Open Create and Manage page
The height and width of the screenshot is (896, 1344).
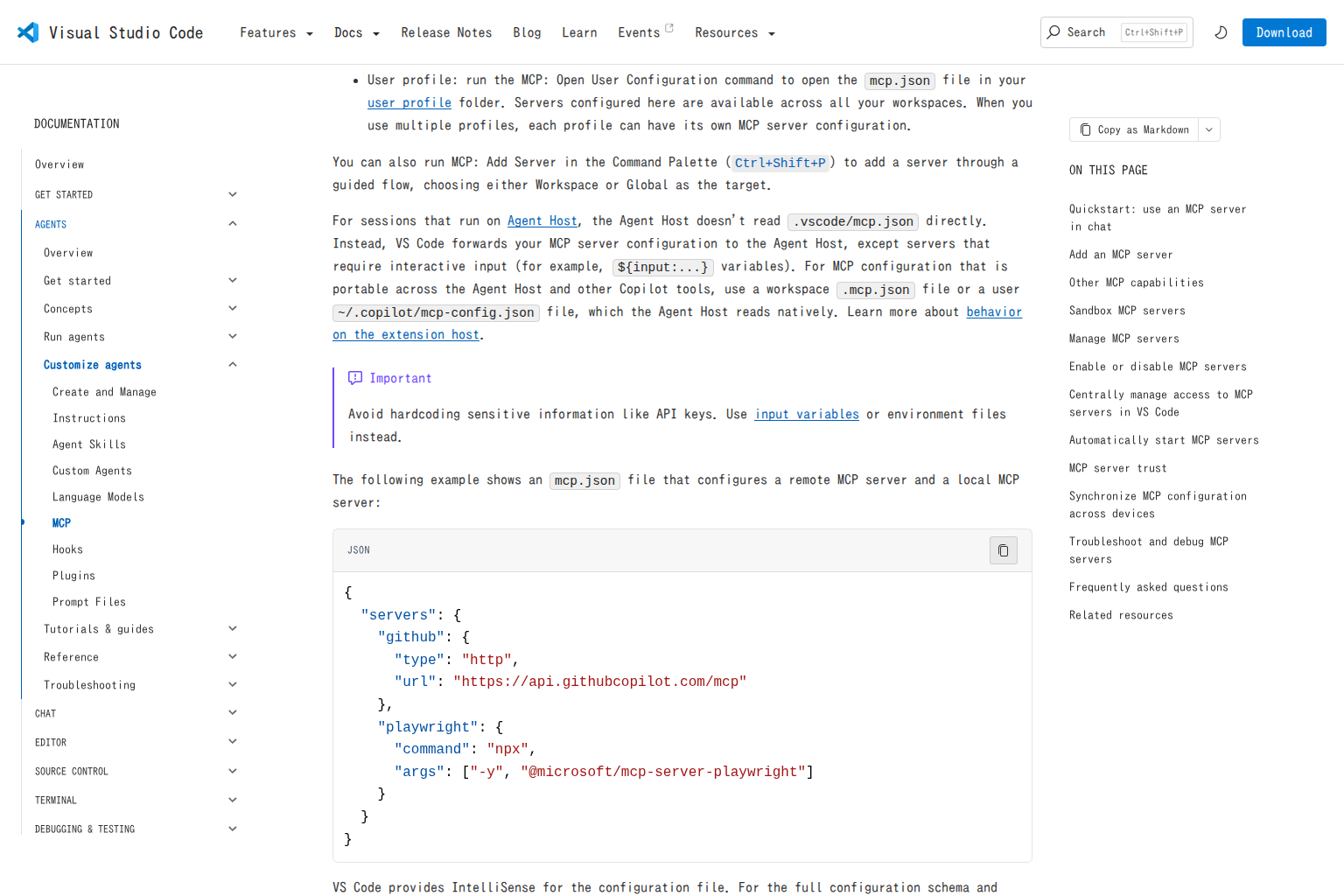(104, 392)
